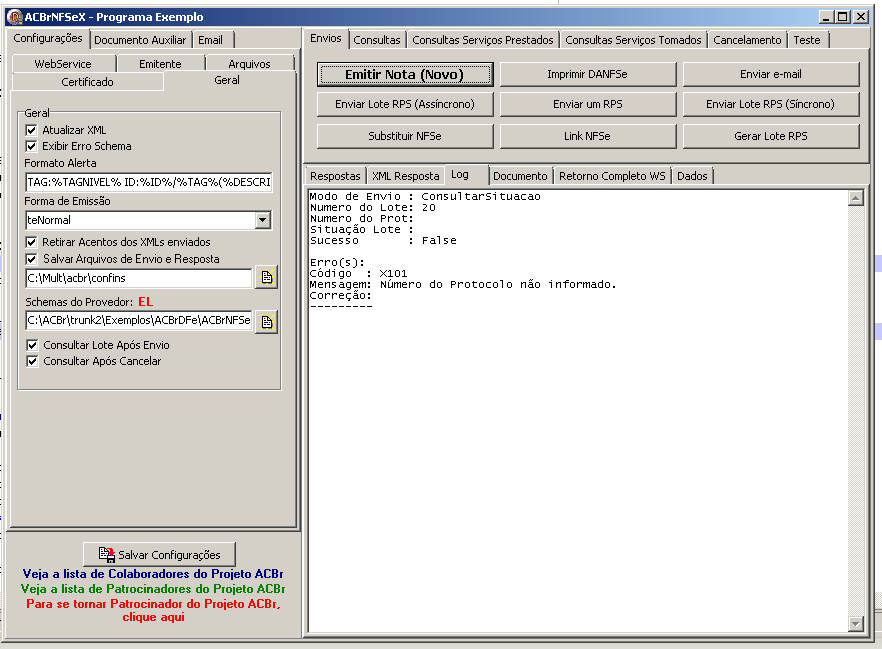The width and height of the screenshot is (882, 649).
Task: Open the Email configuration tab
Action: click(210, 40)
